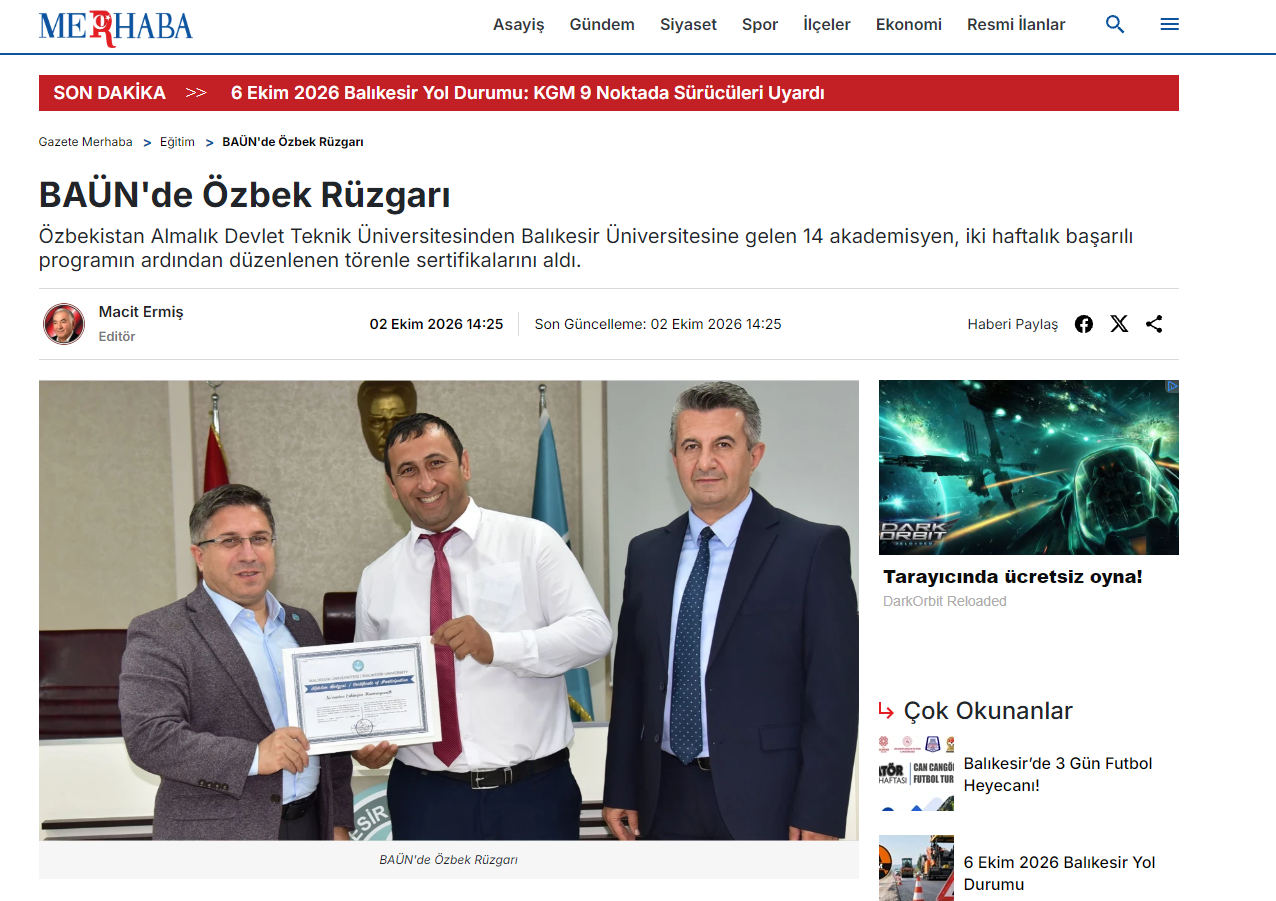Open the search magnifier icon
This screenshot has width=1276, height=901.
click(x=1115, y=25)
